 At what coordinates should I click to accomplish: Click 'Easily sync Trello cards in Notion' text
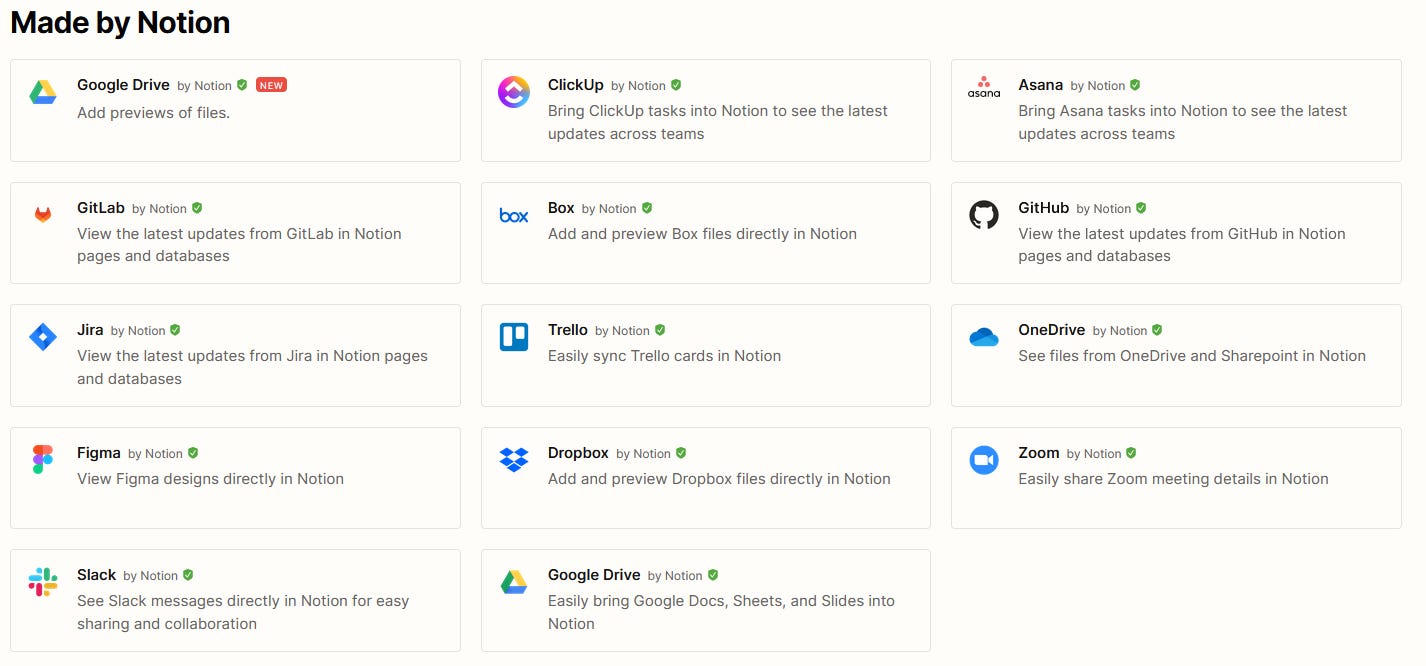pyautogui.click(x=665, y=356)
